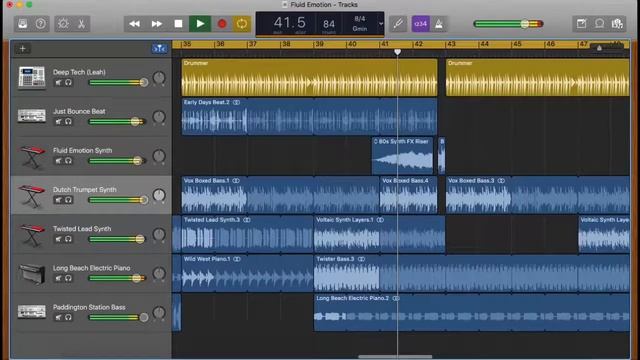
Task: Solo Long Beach Electric Piano track
Action: 68,278
